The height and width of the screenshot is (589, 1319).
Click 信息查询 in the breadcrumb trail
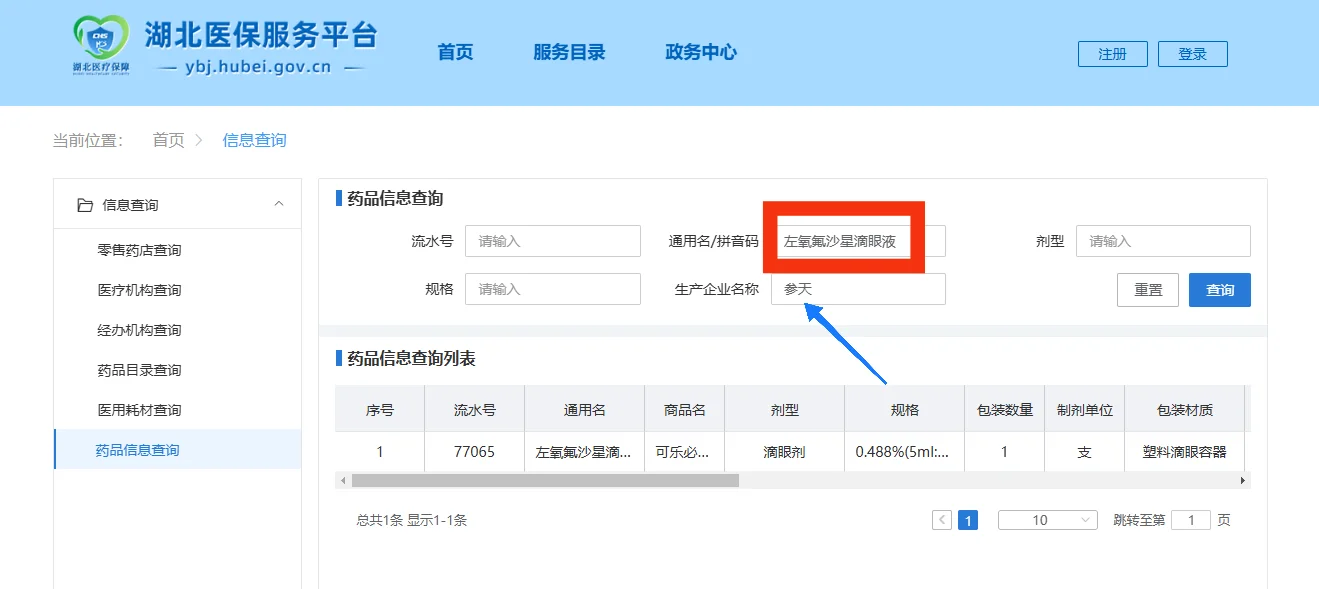253,140
